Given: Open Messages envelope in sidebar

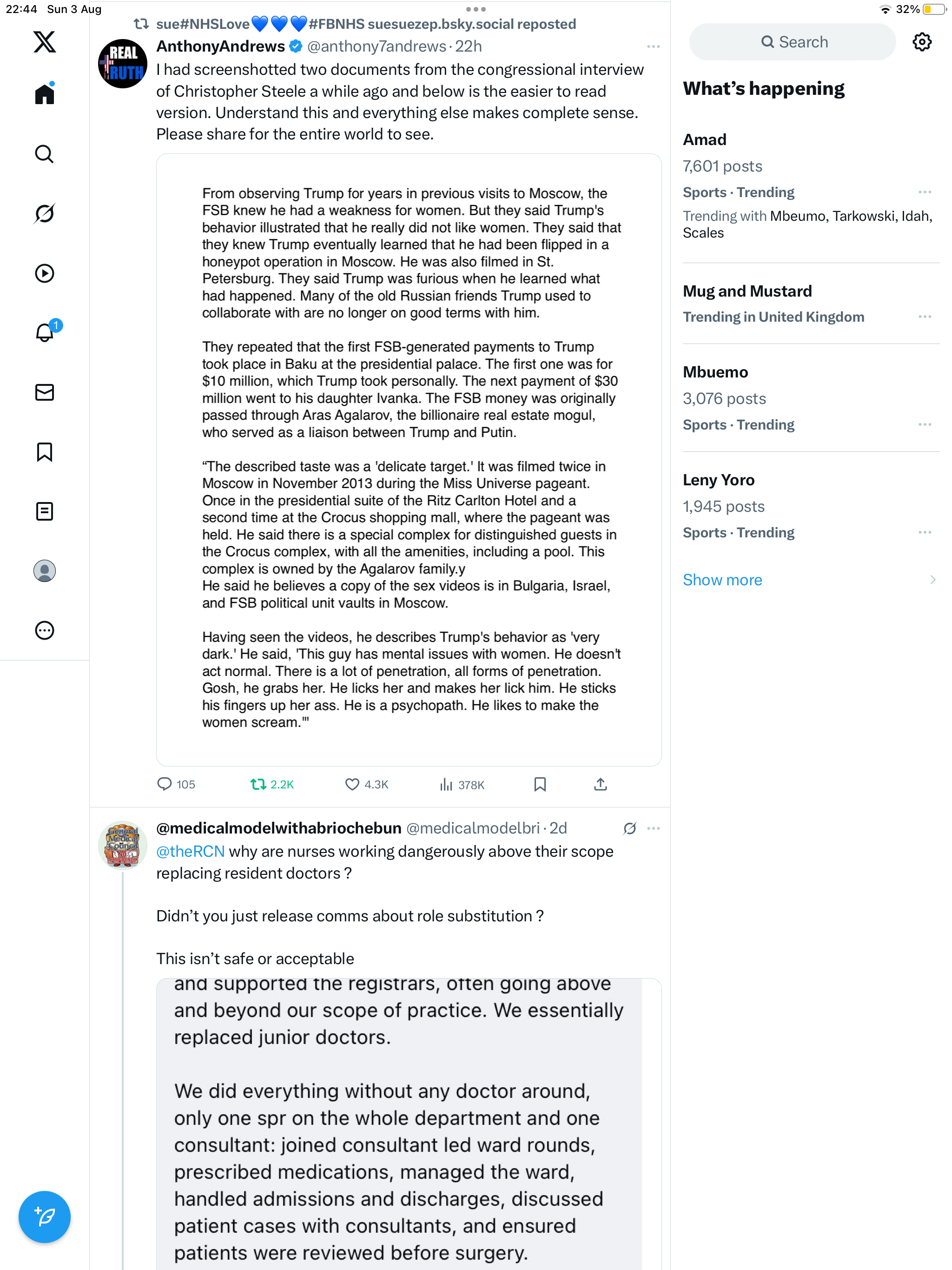Looking at the screenshot, I should pyautogui.click(x=44, y=393).
